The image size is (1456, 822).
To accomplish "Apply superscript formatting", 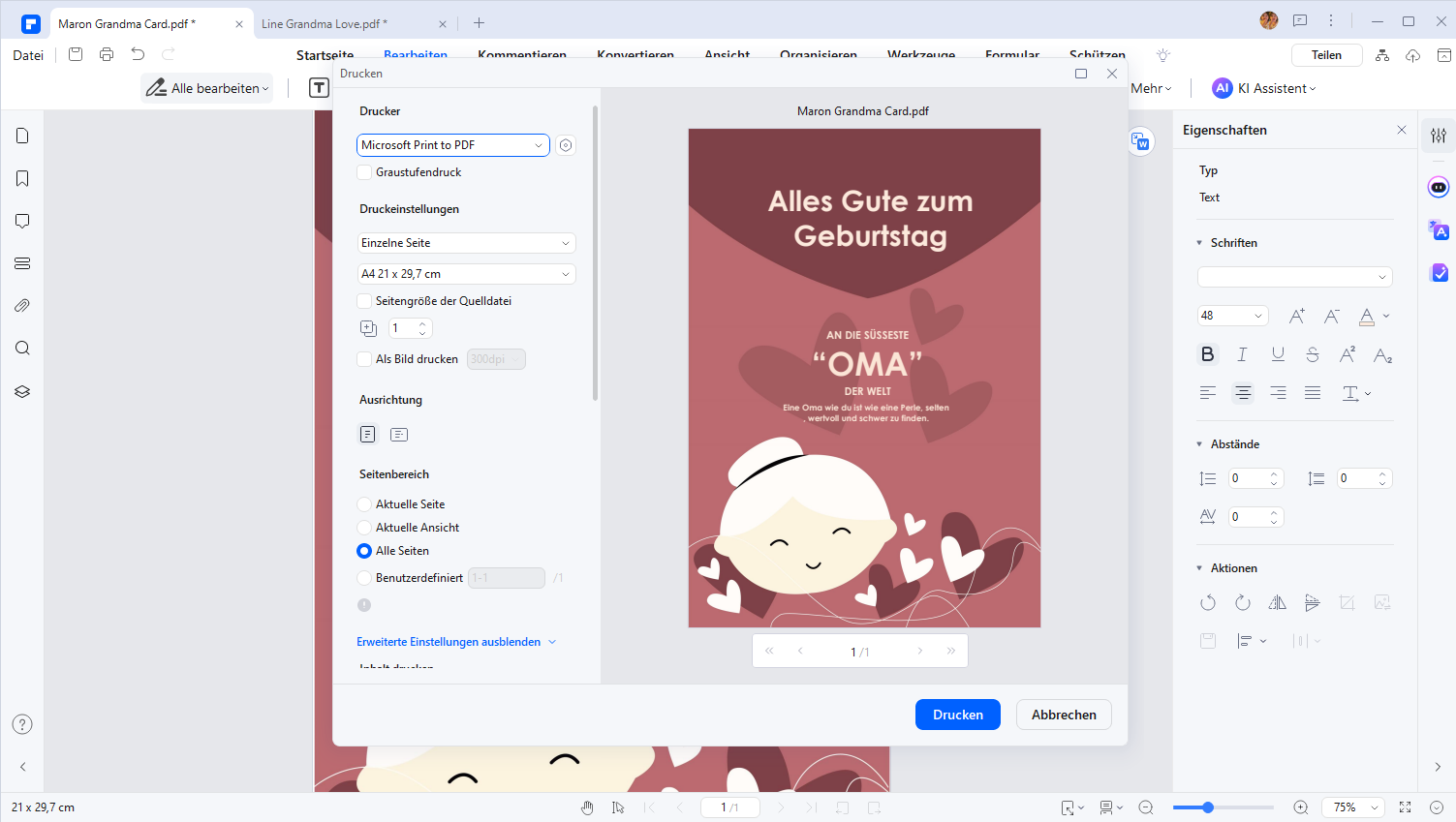I will click(1348, 354).
